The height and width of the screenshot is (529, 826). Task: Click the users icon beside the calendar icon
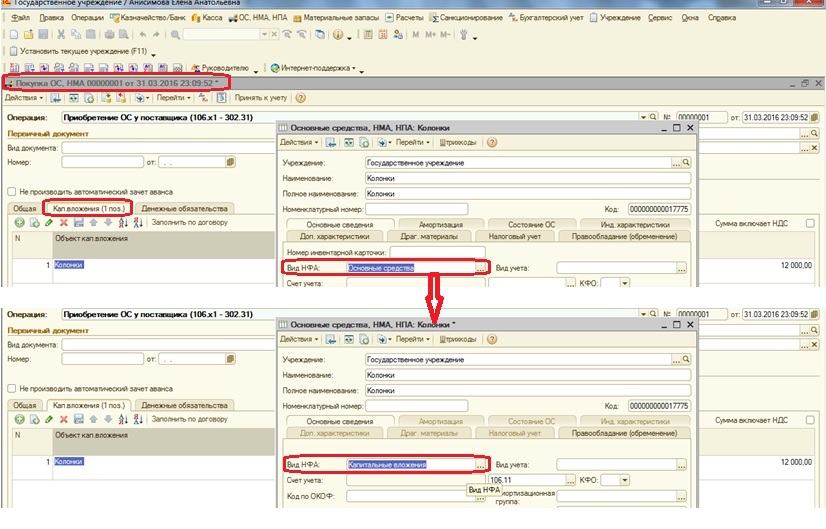(398, 35)
